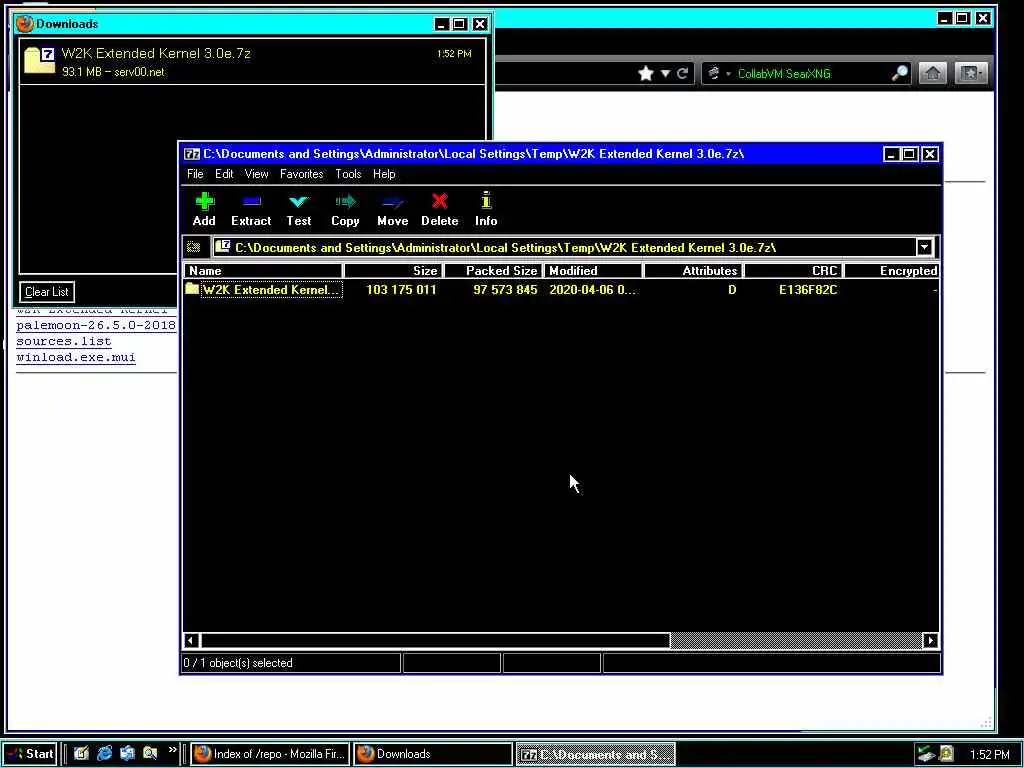Sort by Size column header

(392, 270)
